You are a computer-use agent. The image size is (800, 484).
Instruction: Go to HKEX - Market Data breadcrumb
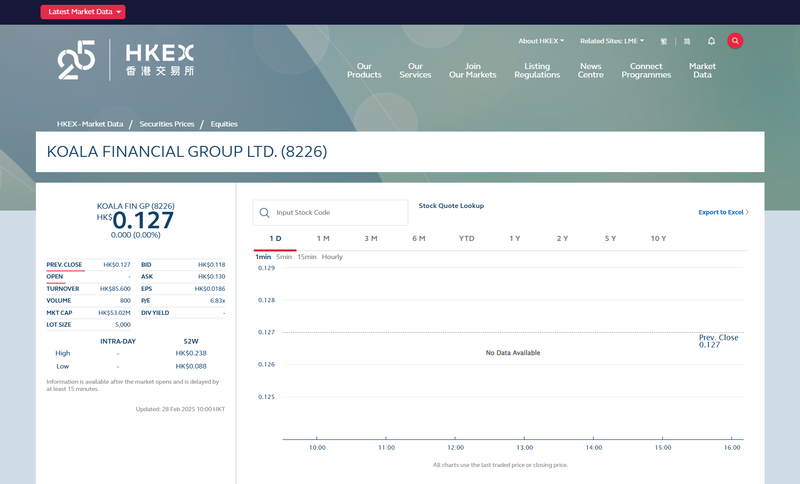tap(90, 124)
